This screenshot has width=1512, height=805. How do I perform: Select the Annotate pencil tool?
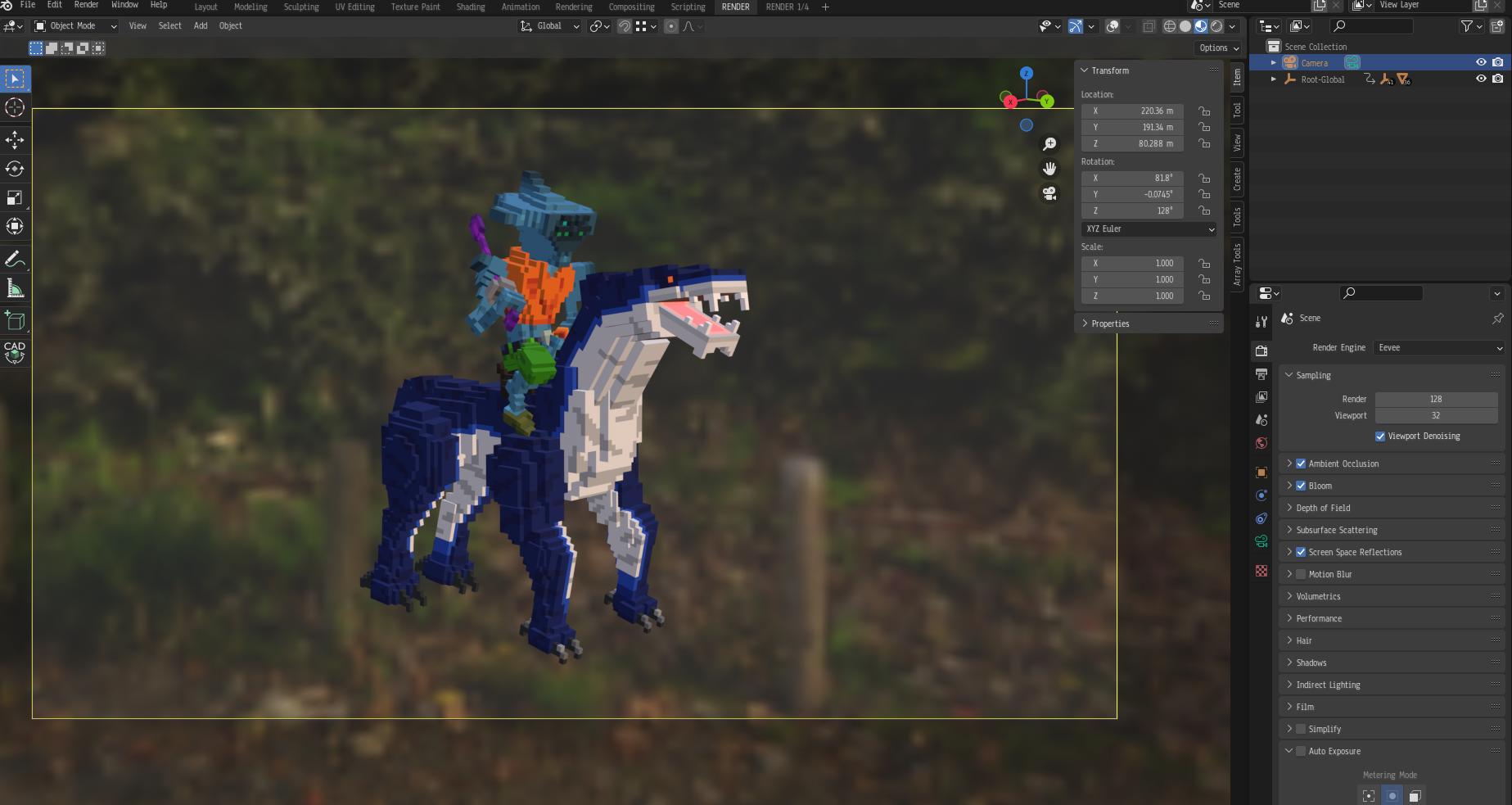coord(15,260)
